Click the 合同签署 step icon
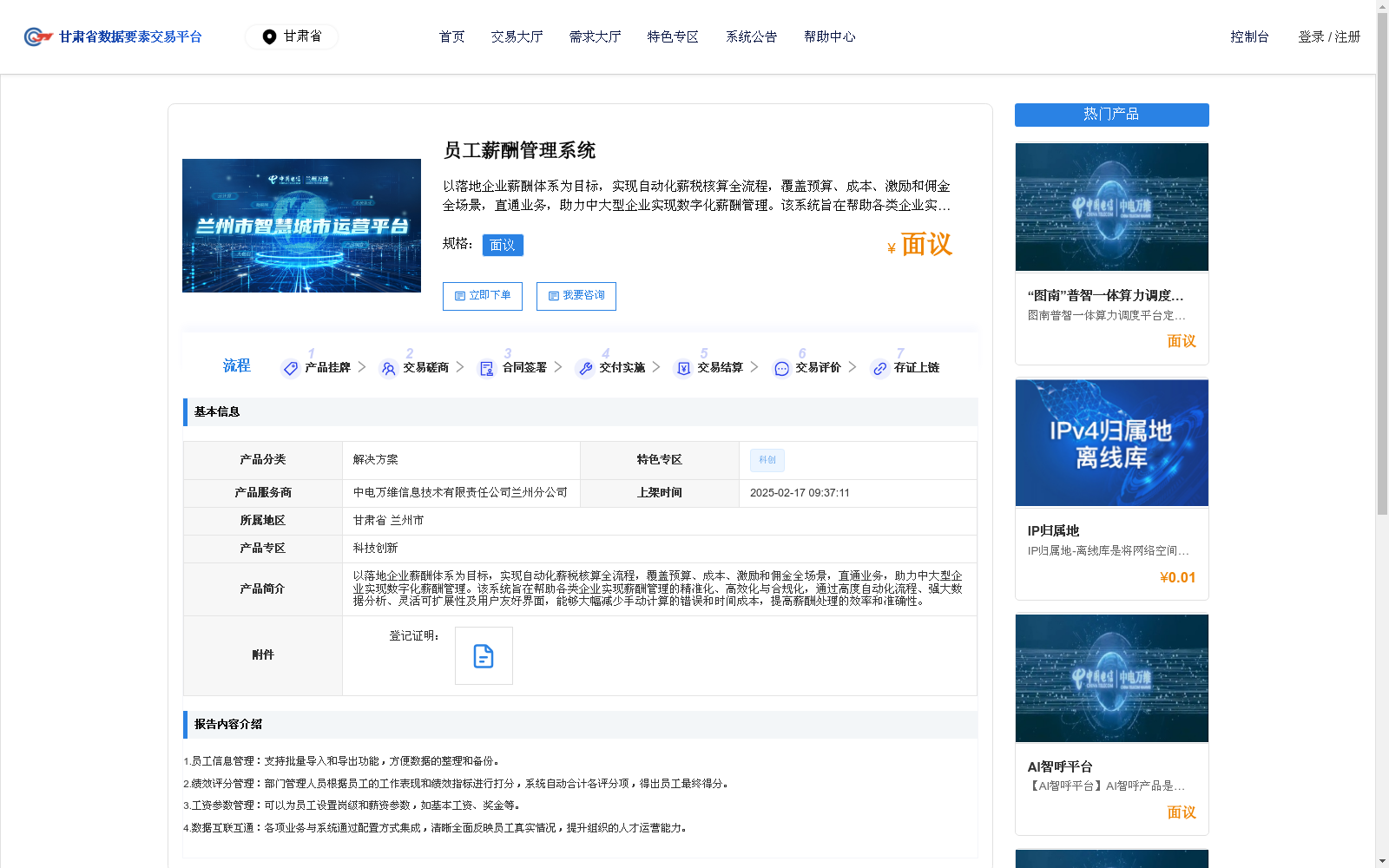This screenshot has width=1389, height=868. (486, 368)
